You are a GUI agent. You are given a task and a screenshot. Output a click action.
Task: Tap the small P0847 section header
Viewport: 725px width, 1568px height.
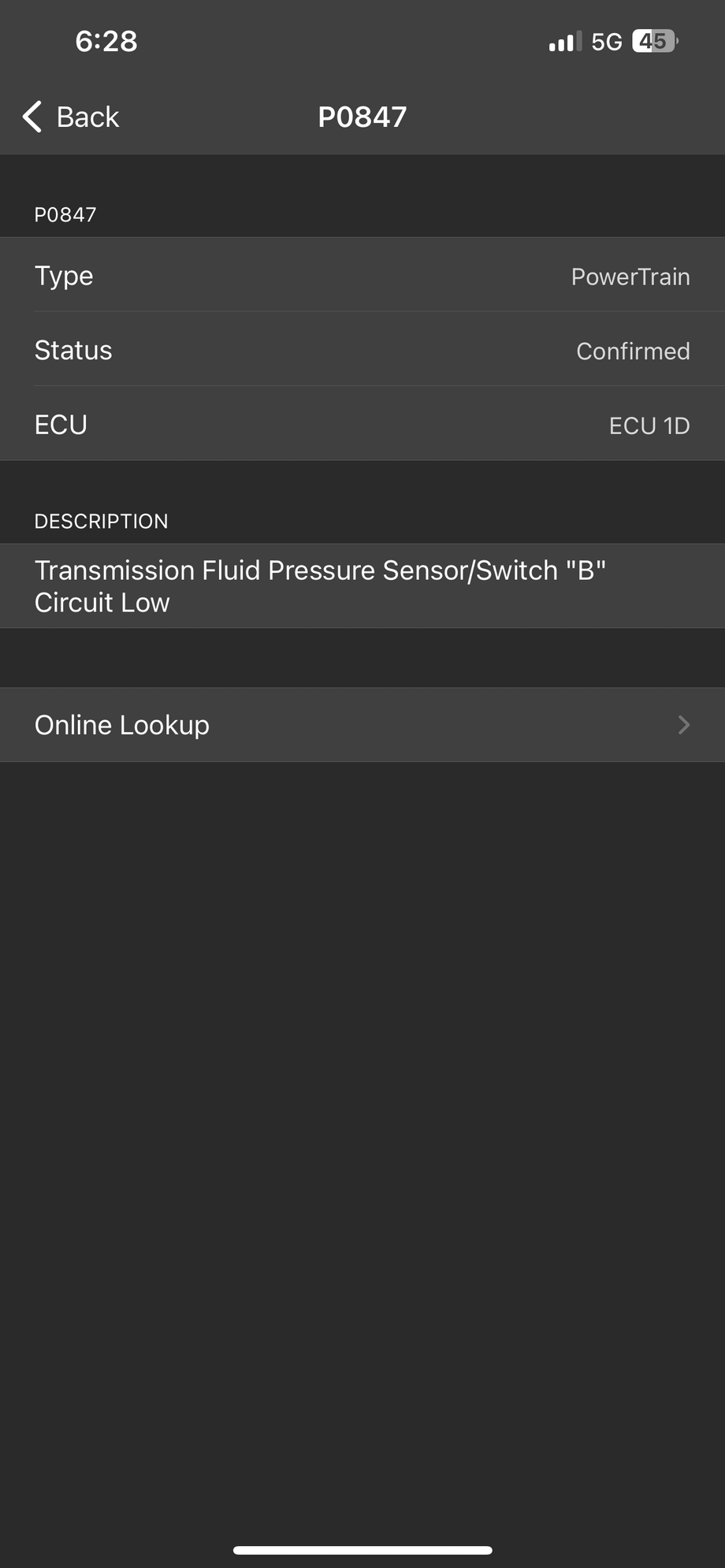[x=65, y=214]
